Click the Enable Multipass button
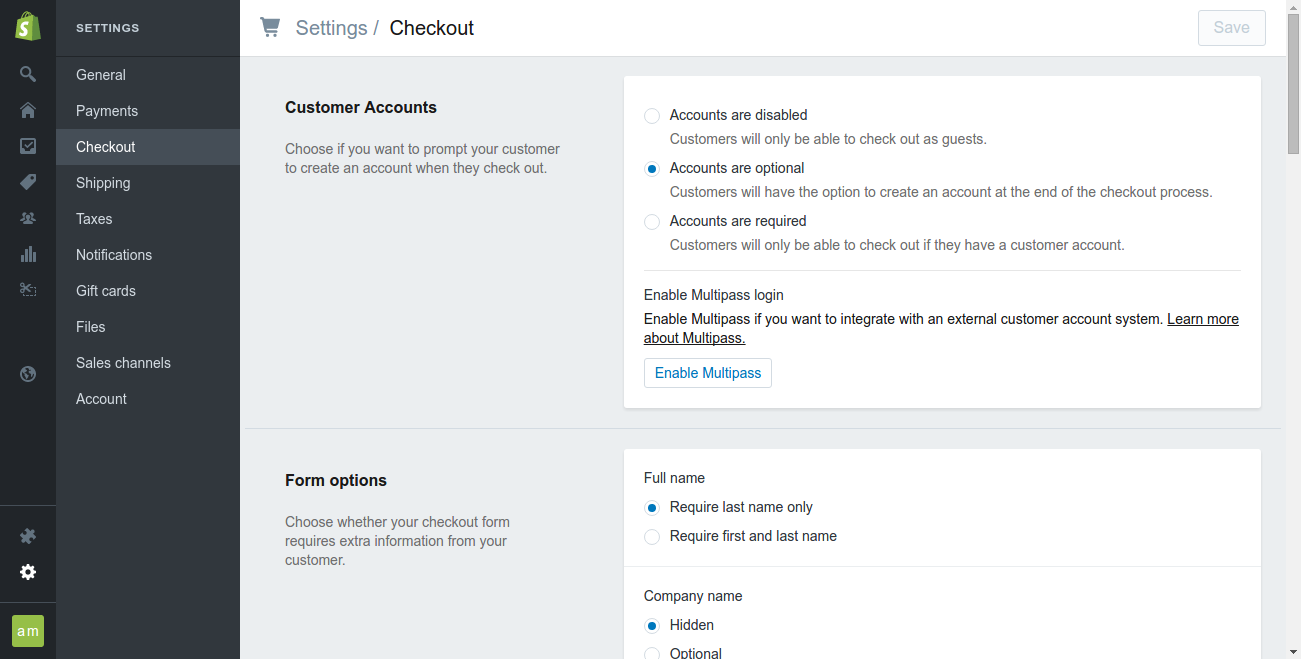Image resolution: width=1301 pixels, height=659 pixels. click(x=708, y=373)
